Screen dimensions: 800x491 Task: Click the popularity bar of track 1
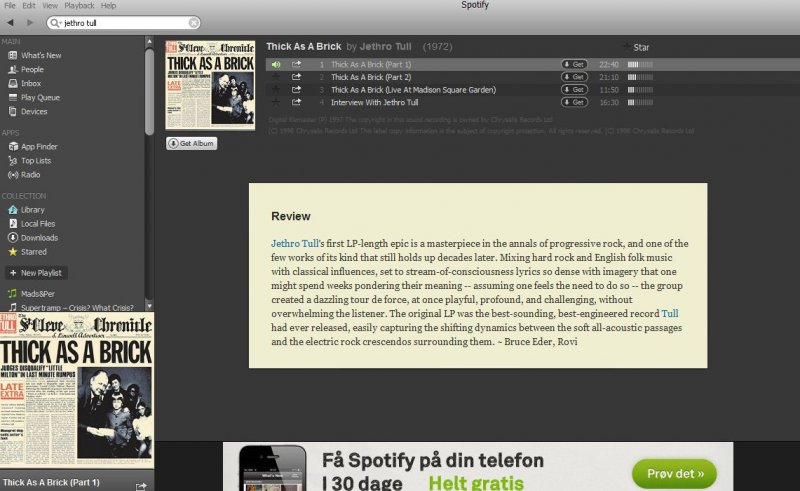[x=639, y=64]
